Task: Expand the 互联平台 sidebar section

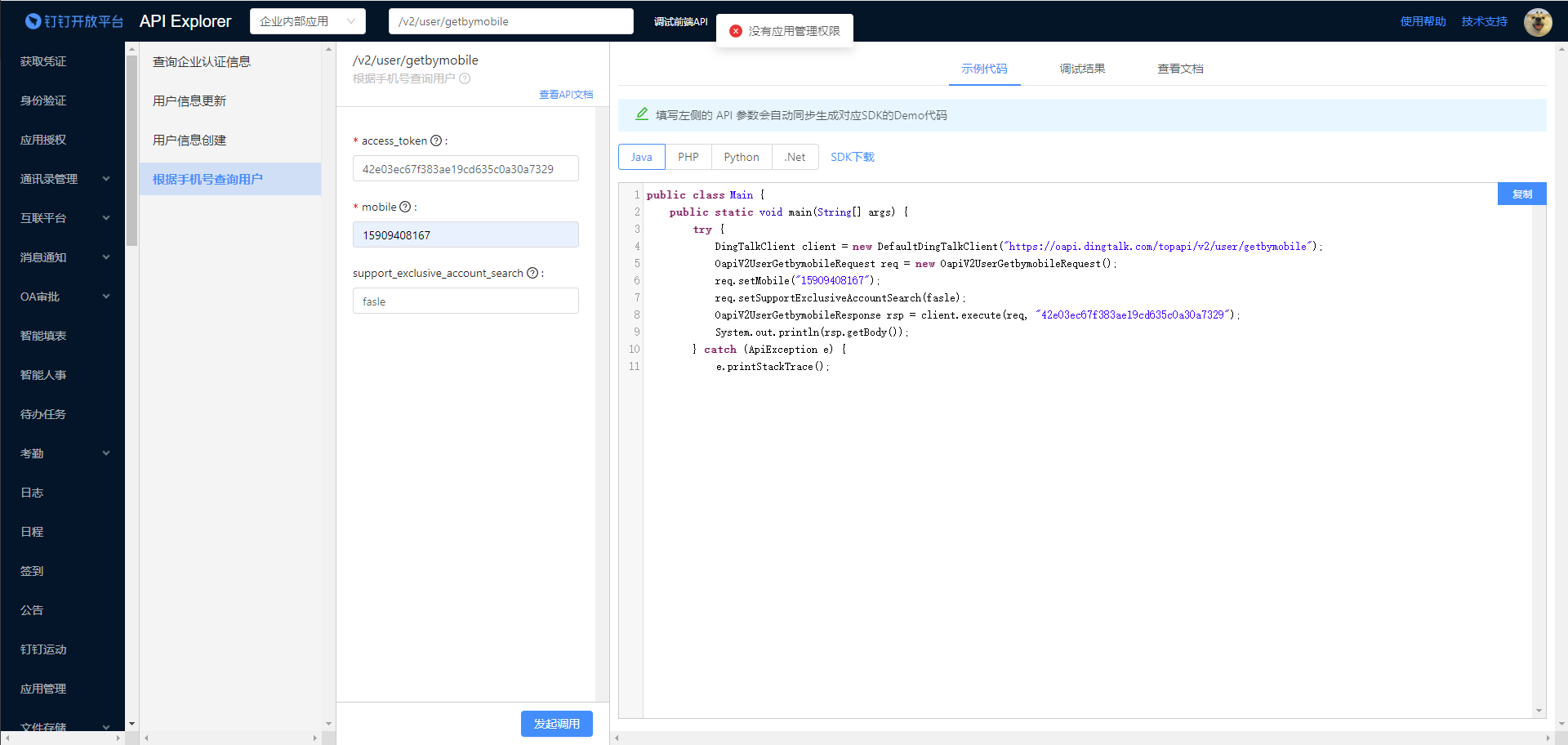Action: (64, 218)
